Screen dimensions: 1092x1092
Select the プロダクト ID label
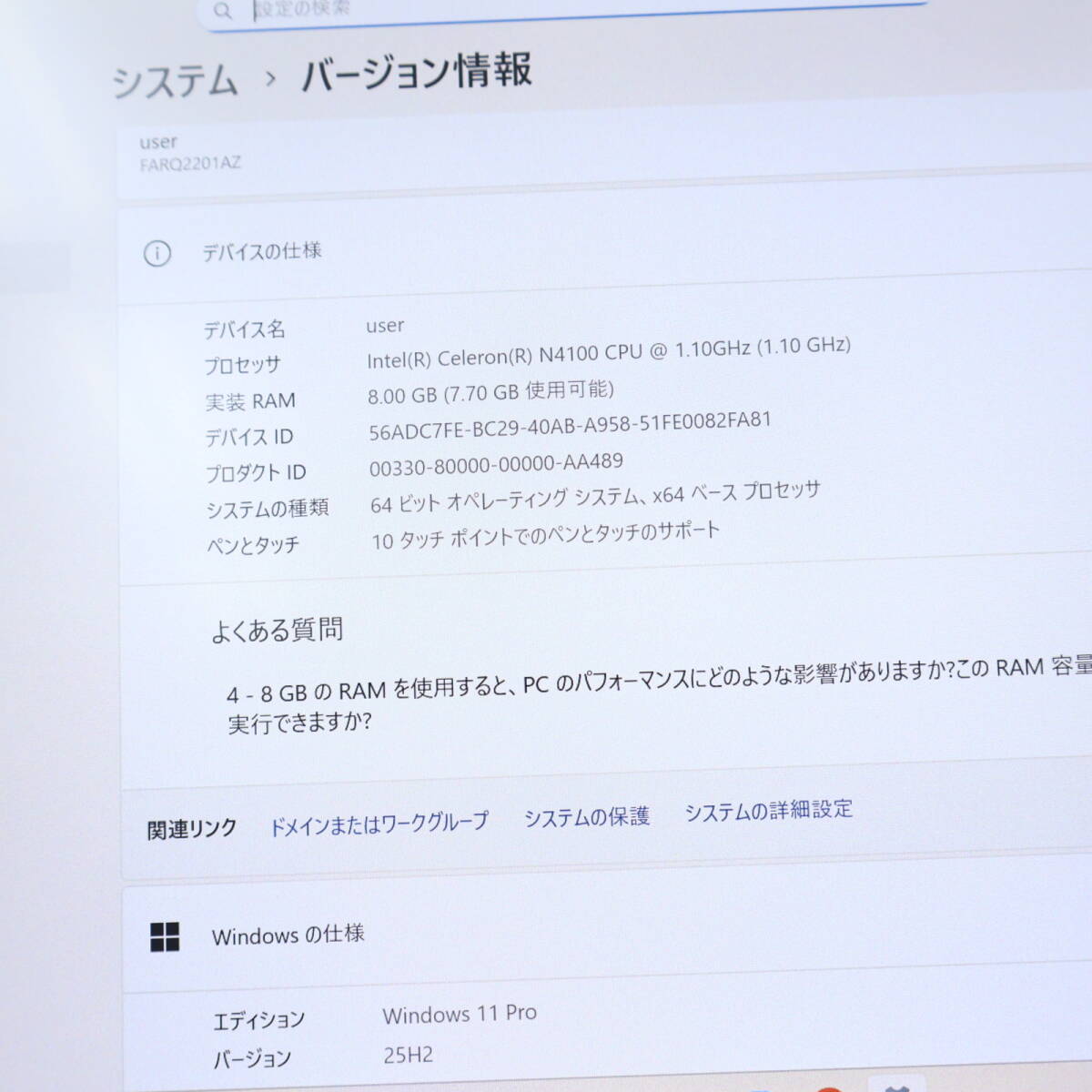coord(255,473)
